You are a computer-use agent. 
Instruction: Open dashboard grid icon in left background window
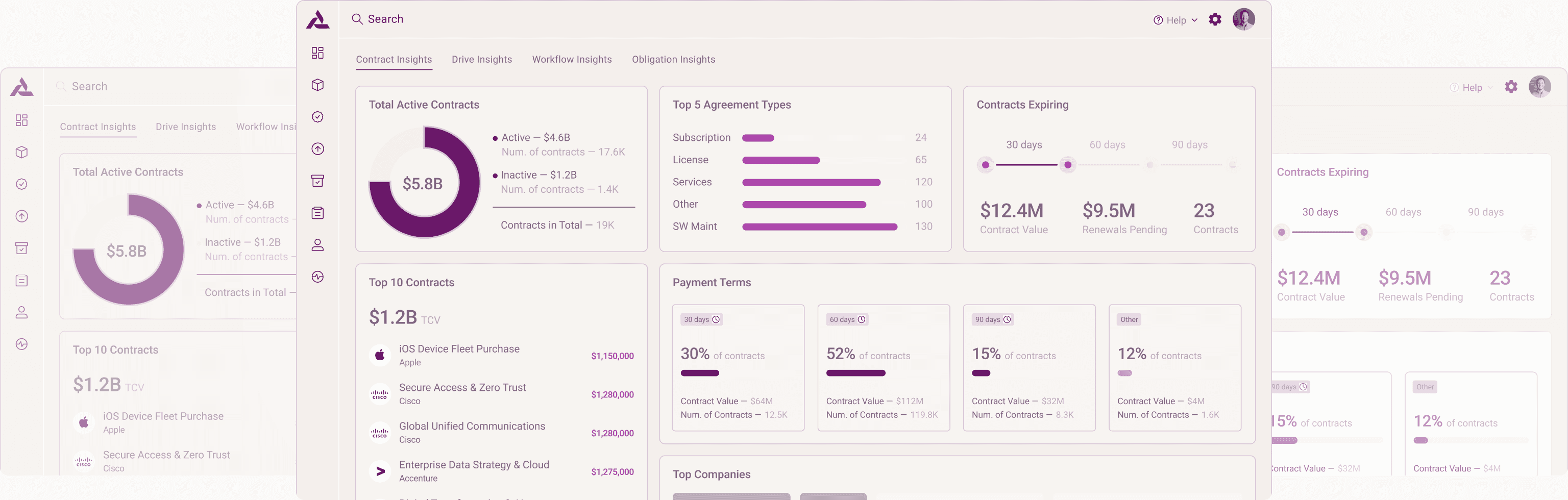(21, 120)
